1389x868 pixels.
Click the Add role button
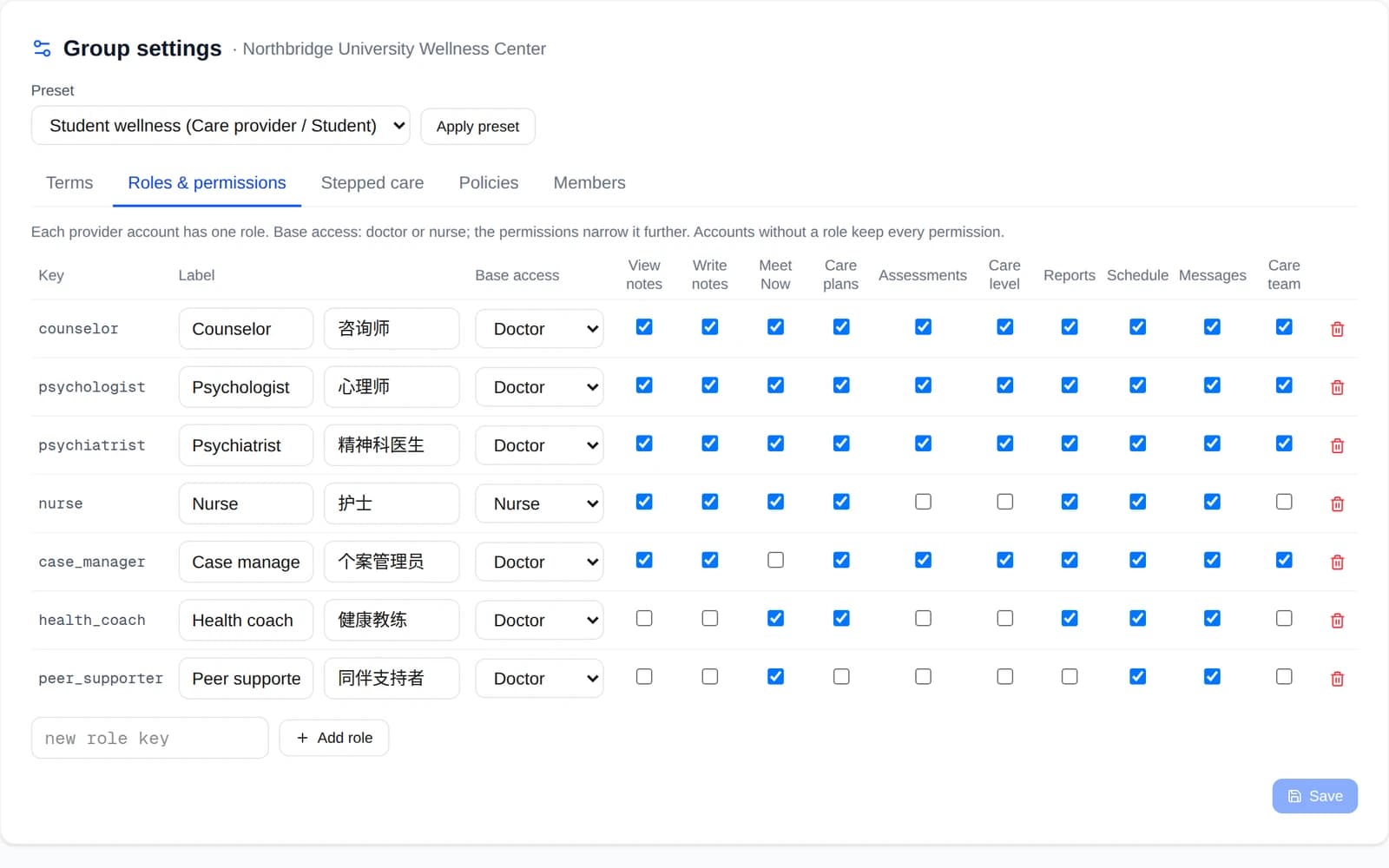[x=334, y=738]
